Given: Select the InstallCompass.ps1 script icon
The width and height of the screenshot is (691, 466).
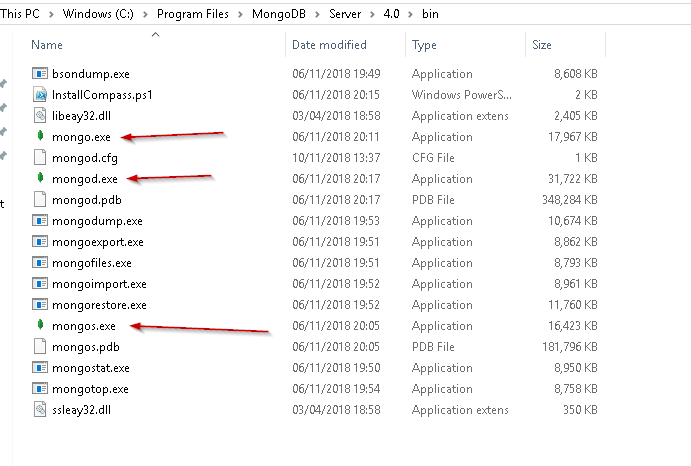Looking at the screenshot, I should [40, 94].
